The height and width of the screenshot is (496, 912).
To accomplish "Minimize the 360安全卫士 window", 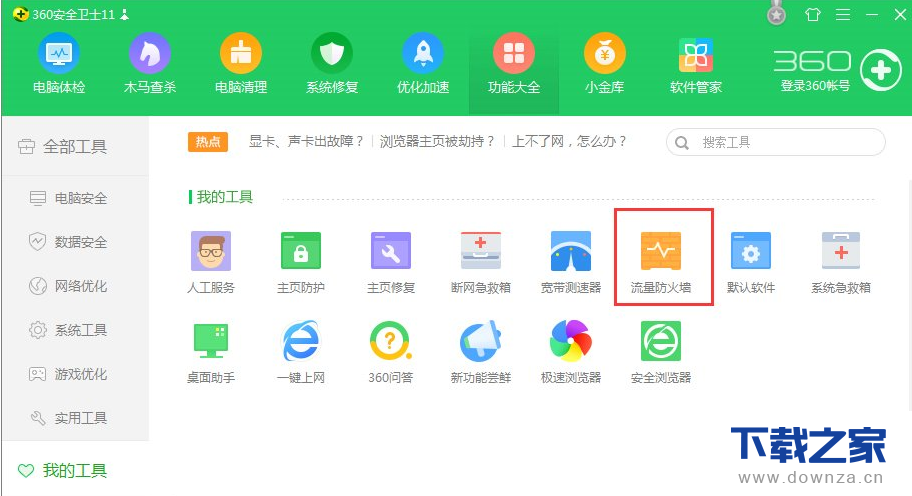I will (x=872, y=15).
